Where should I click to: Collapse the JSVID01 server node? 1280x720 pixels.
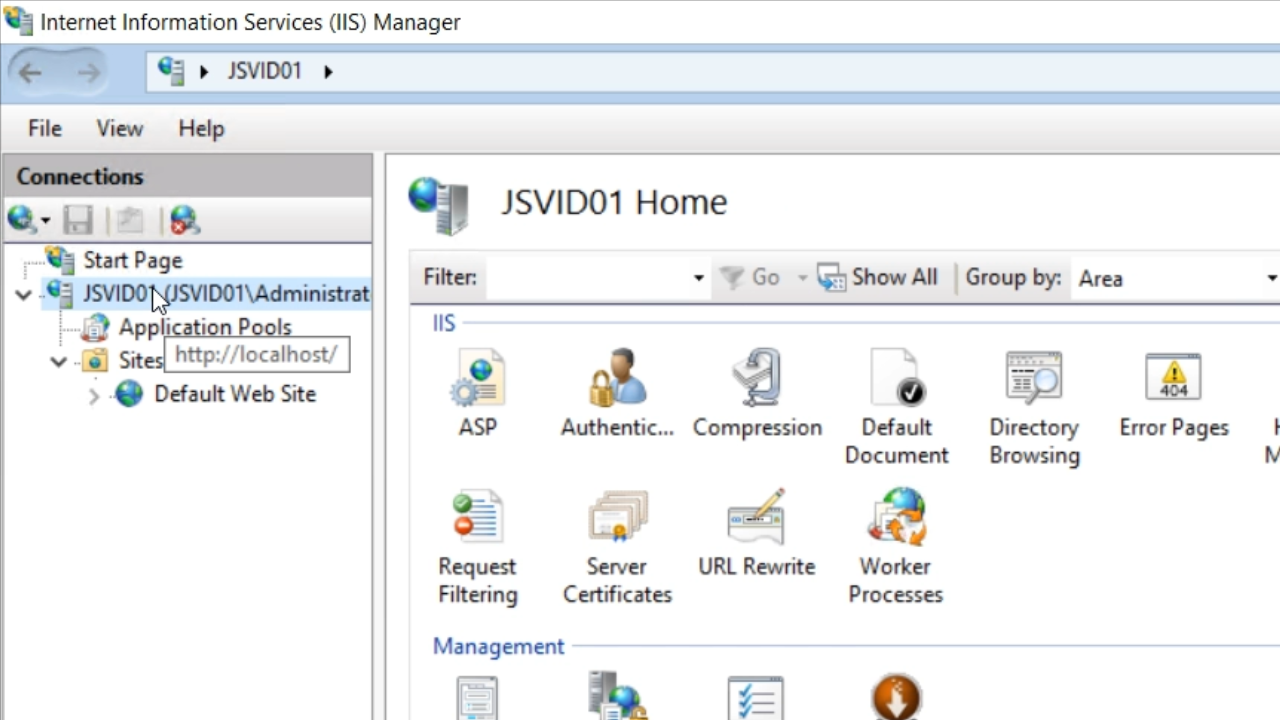tap(23, 294)
